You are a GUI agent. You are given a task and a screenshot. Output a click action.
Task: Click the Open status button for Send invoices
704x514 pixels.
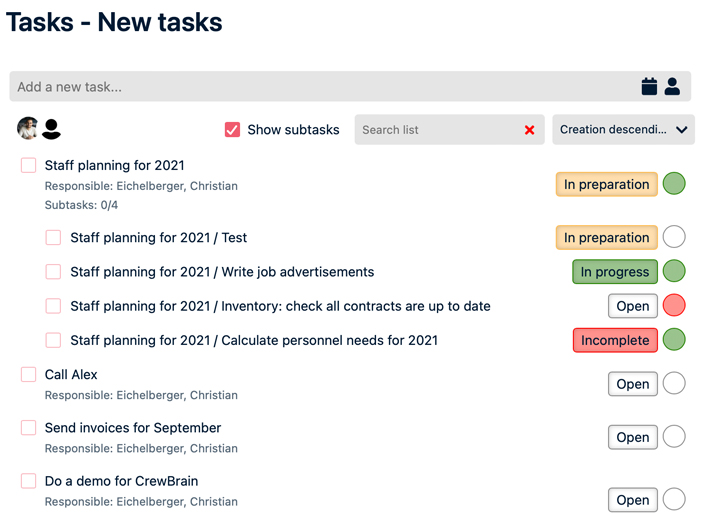click(632, 437)
